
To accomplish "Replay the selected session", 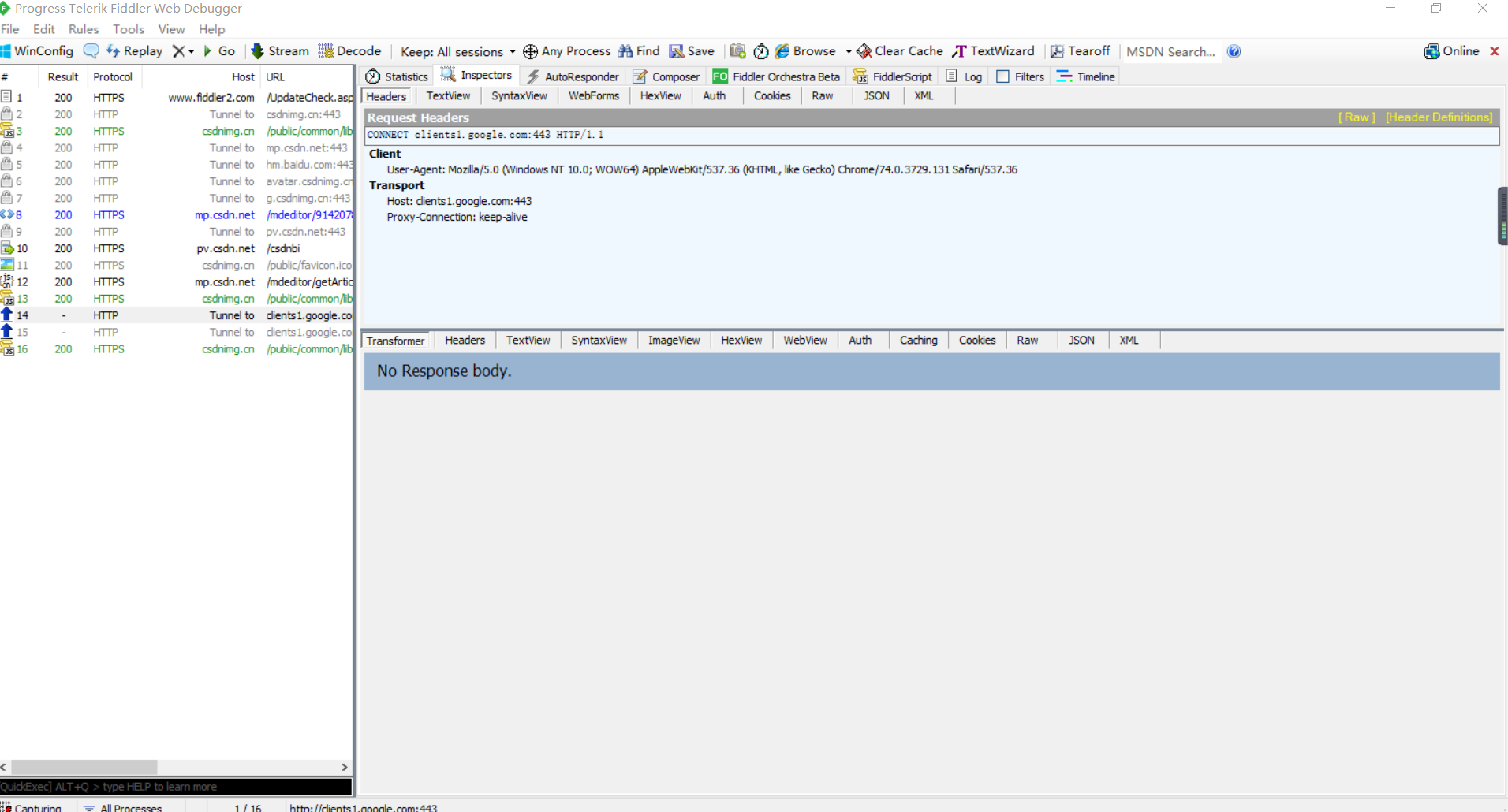I will pyautogui.click(x=134, y=51).
